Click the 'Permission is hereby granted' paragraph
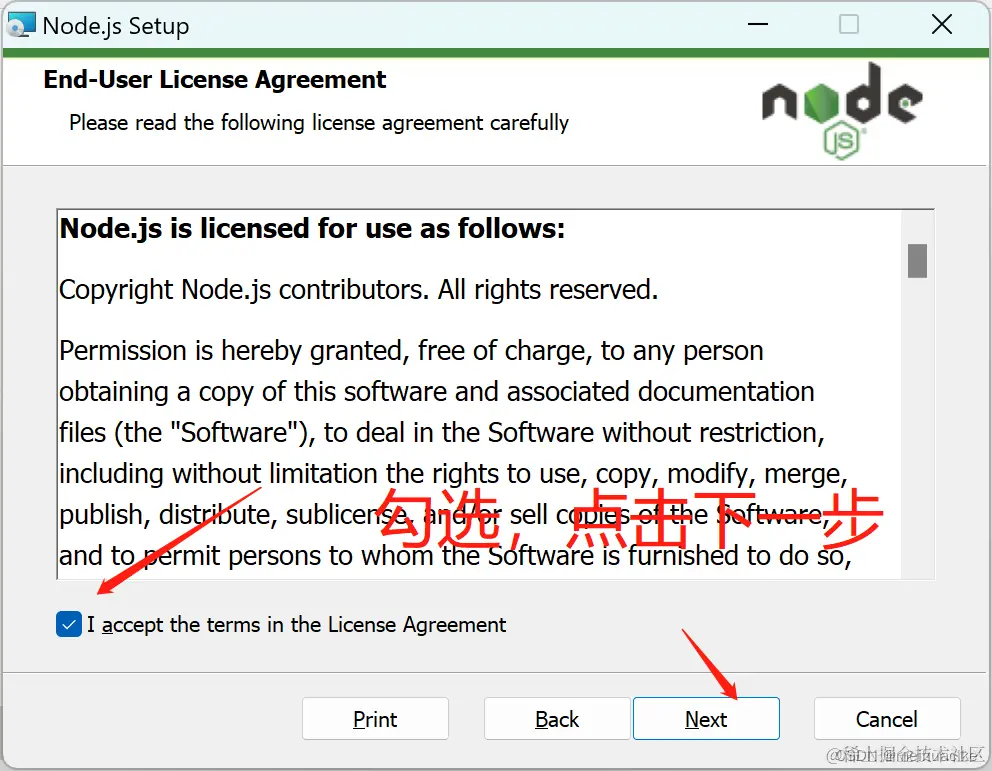 pyautogui.click(x=456, y=453)
